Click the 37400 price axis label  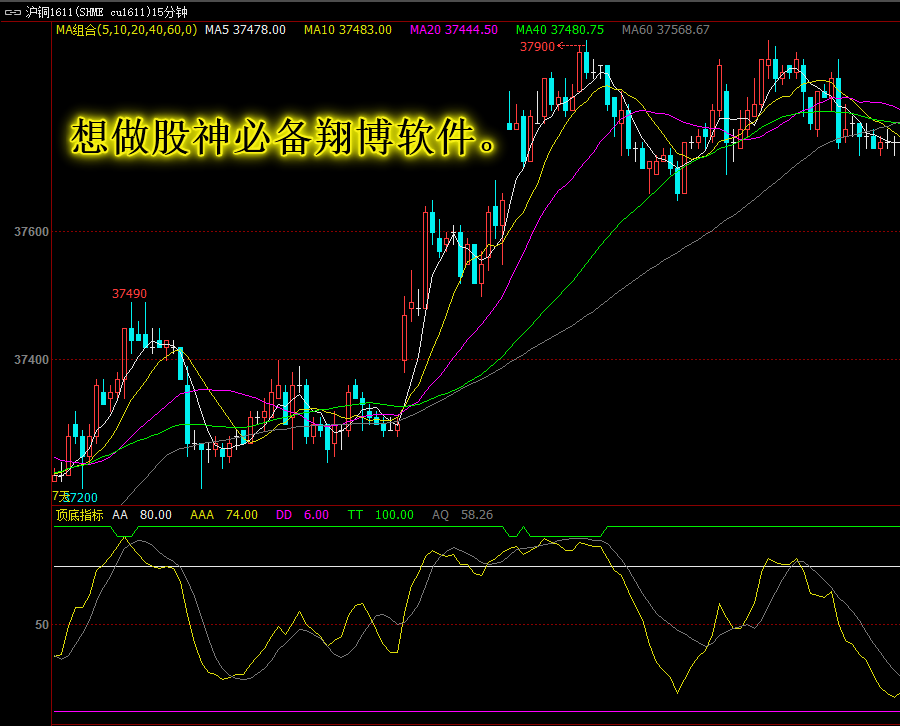(32, 360)
